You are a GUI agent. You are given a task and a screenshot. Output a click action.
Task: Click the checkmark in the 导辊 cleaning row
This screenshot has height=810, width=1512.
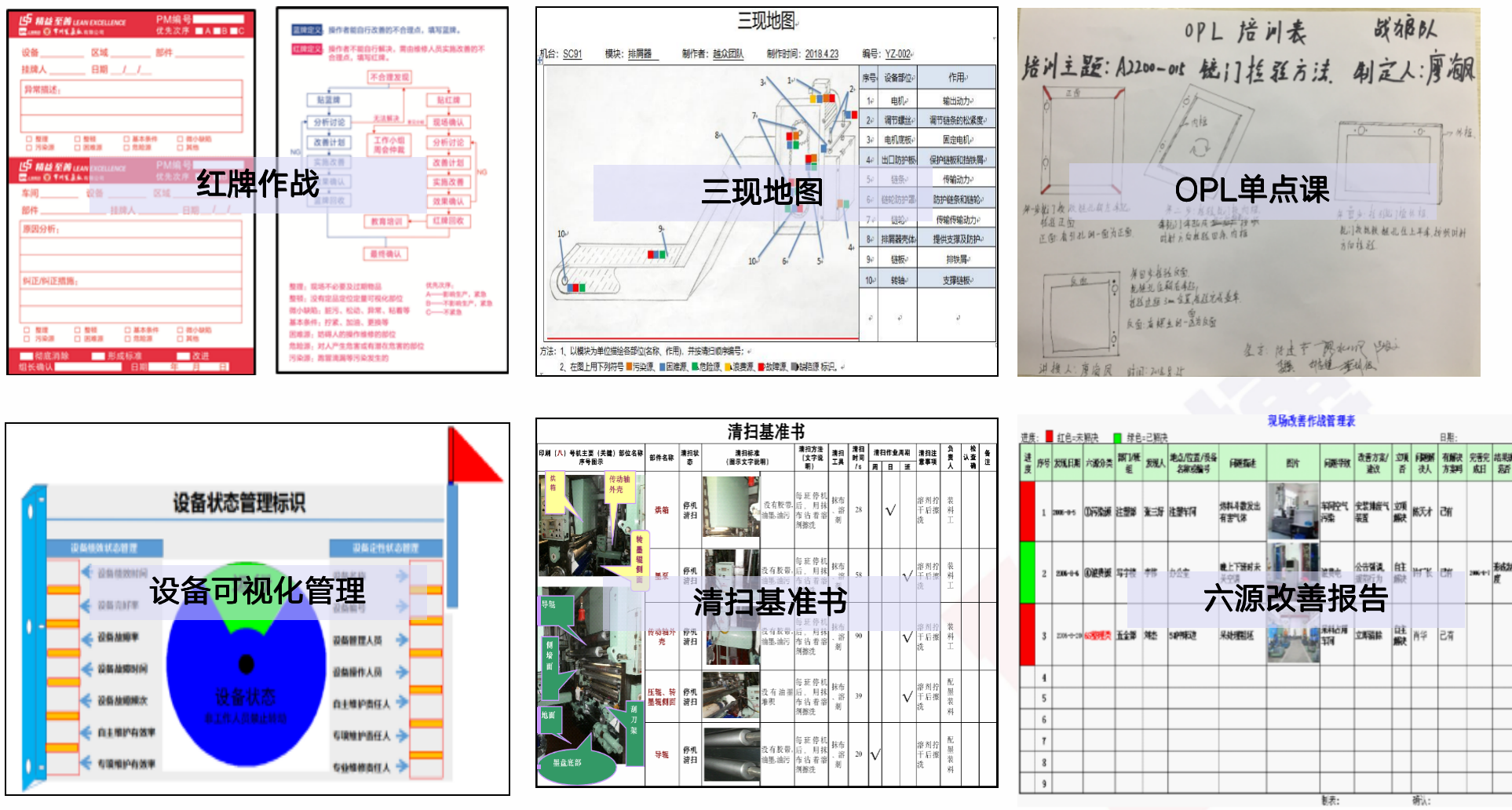pyautogui.click(x=875, y=754)
